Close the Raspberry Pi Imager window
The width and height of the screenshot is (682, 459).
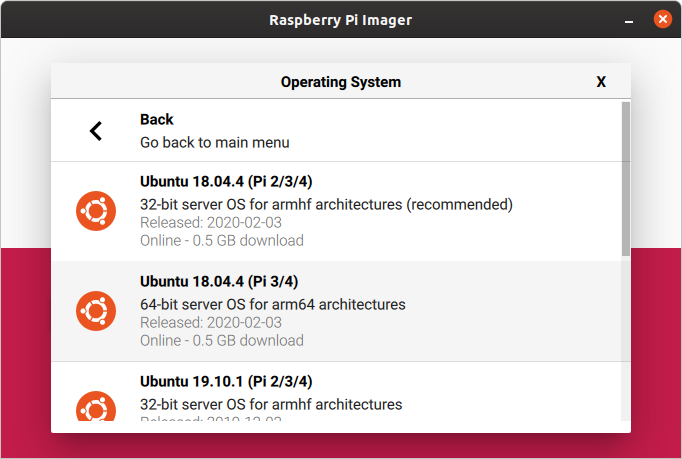(662, 19)
